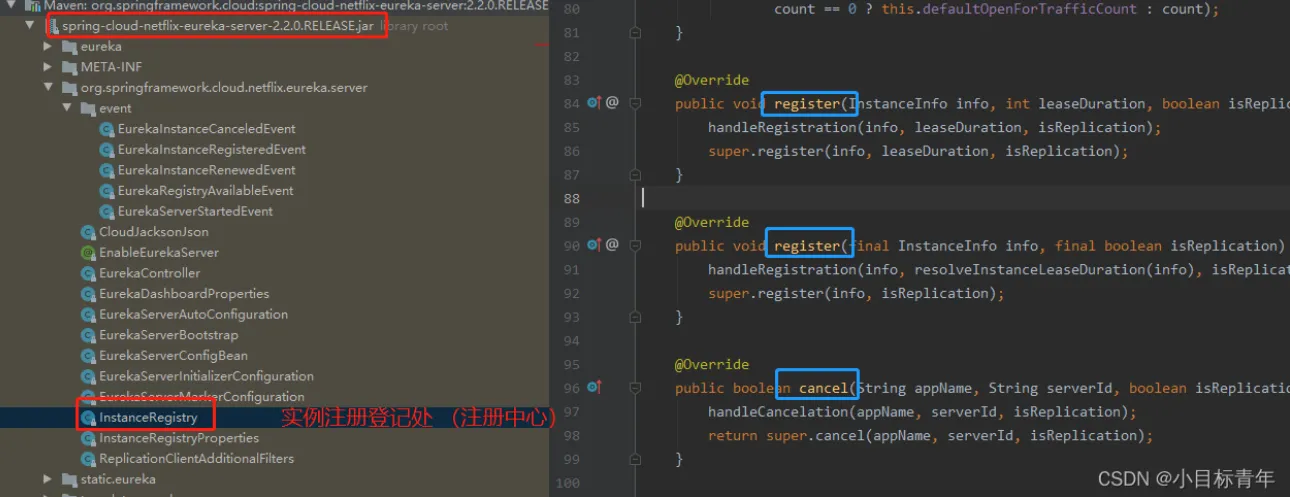Click handleRegistration call on line 85

pos(782,128)
